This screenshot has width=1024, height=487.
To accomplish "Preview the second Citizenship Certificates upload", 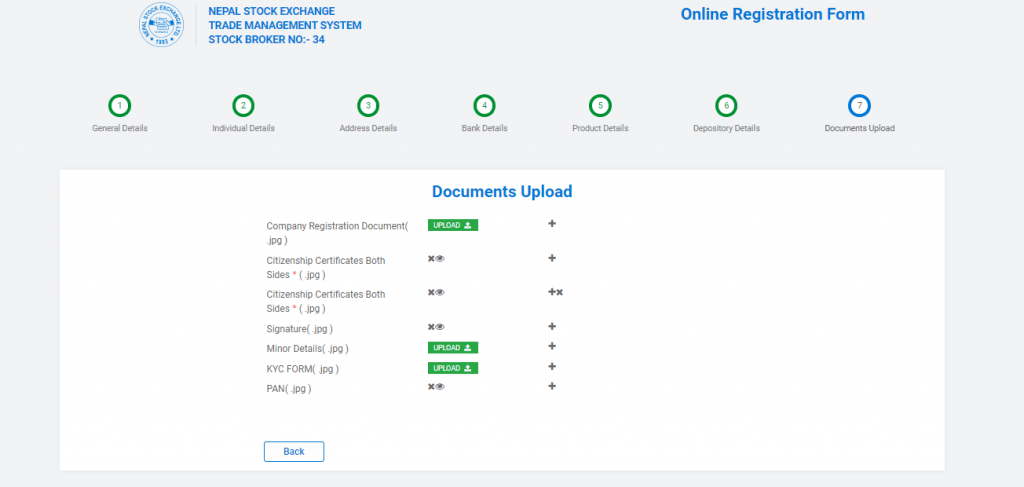I will point(440,293).
